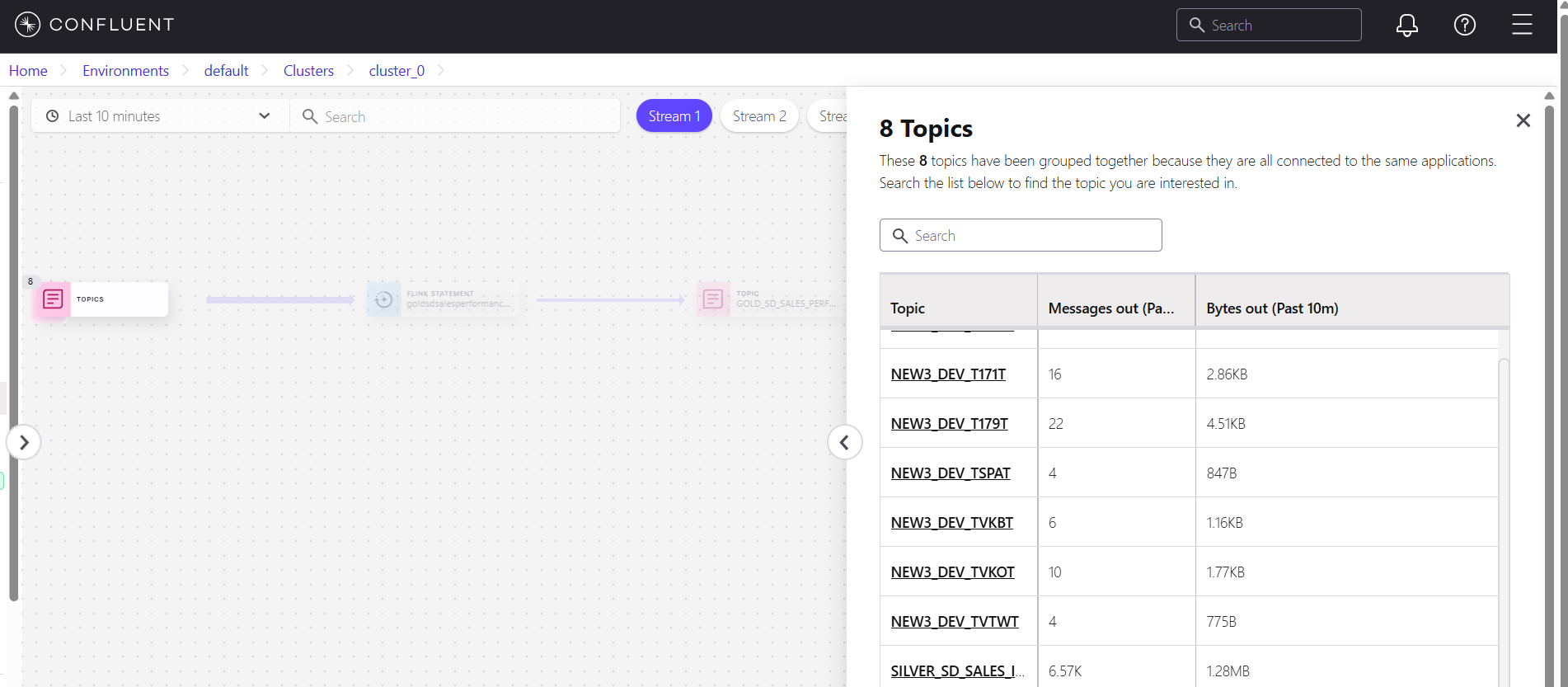Click the pink Topics group node icon
This screenshot has width=1568, height=687.
53,299
